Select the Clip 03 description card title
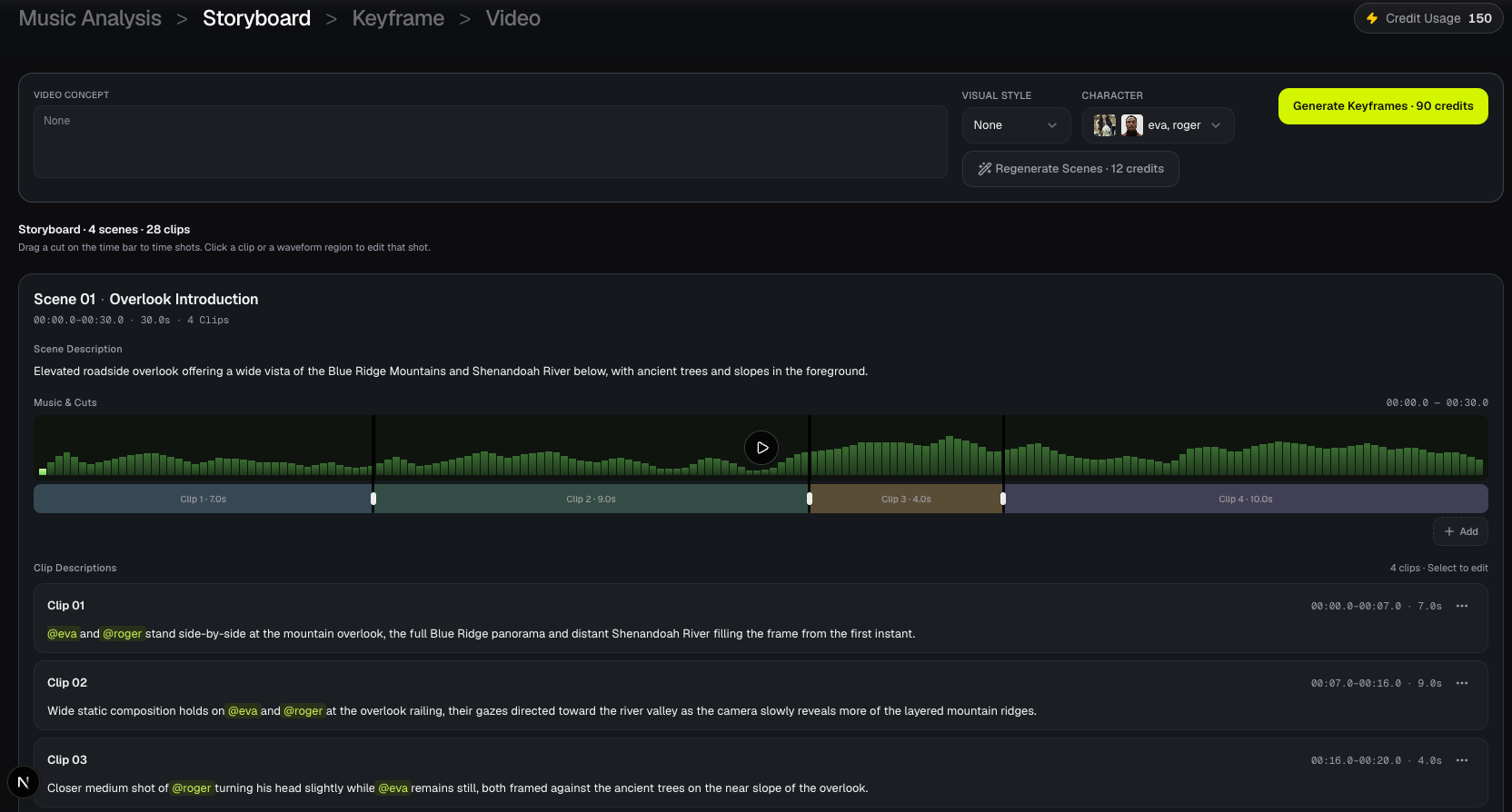The image size is (1512, 812). [67, 760]
